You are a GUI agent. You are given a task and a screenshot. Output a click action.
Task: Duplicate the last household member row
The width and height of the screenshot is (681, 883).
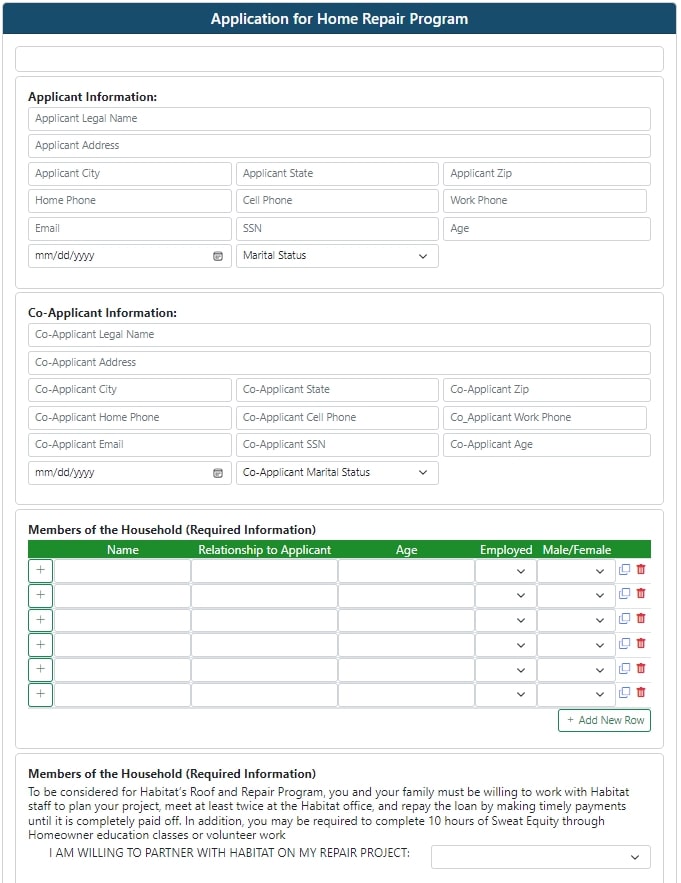(625, 693)
